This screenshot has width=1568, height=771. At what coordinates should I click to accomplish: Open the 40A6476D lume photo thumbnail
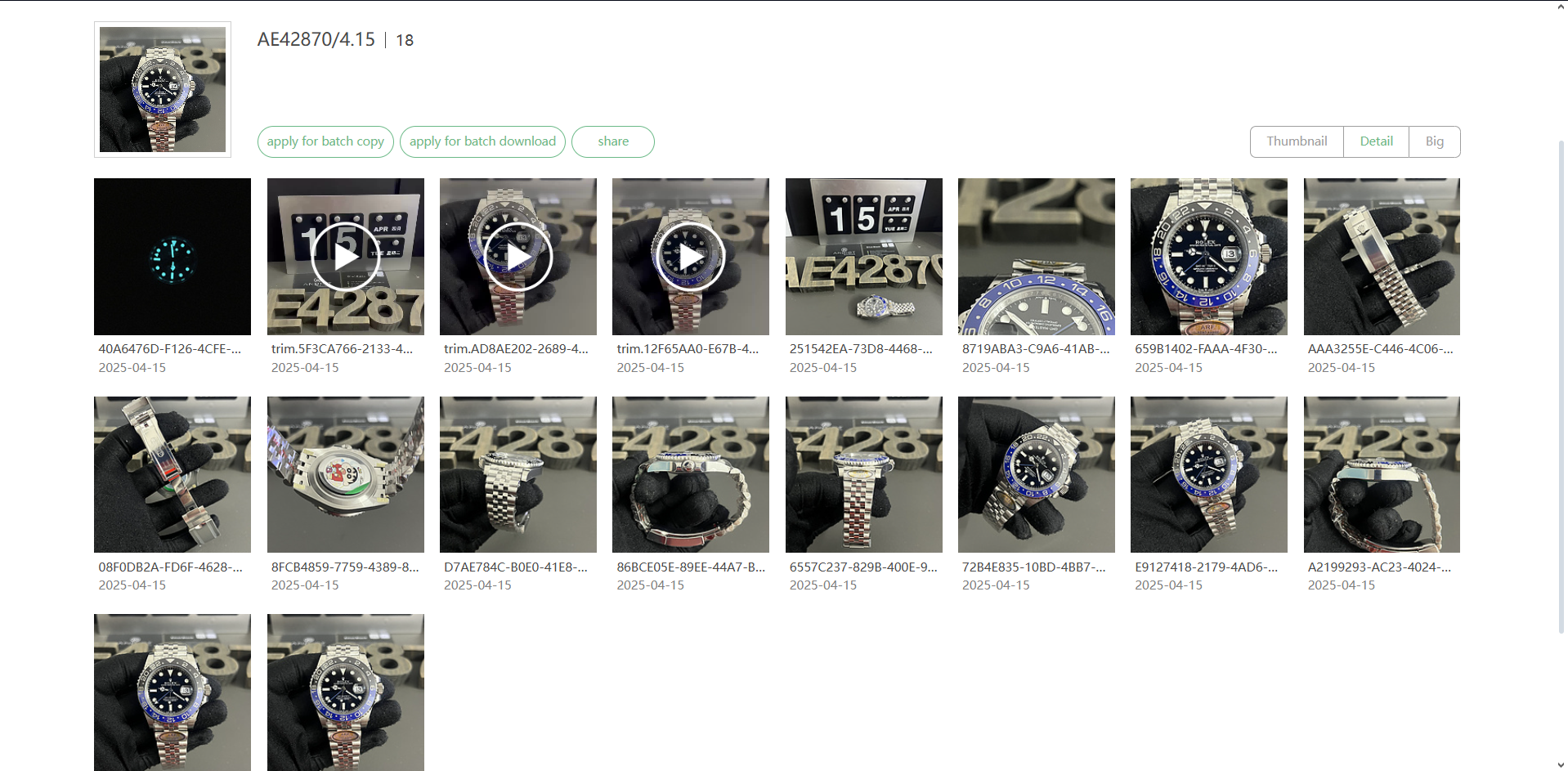[x=172, y=257]
